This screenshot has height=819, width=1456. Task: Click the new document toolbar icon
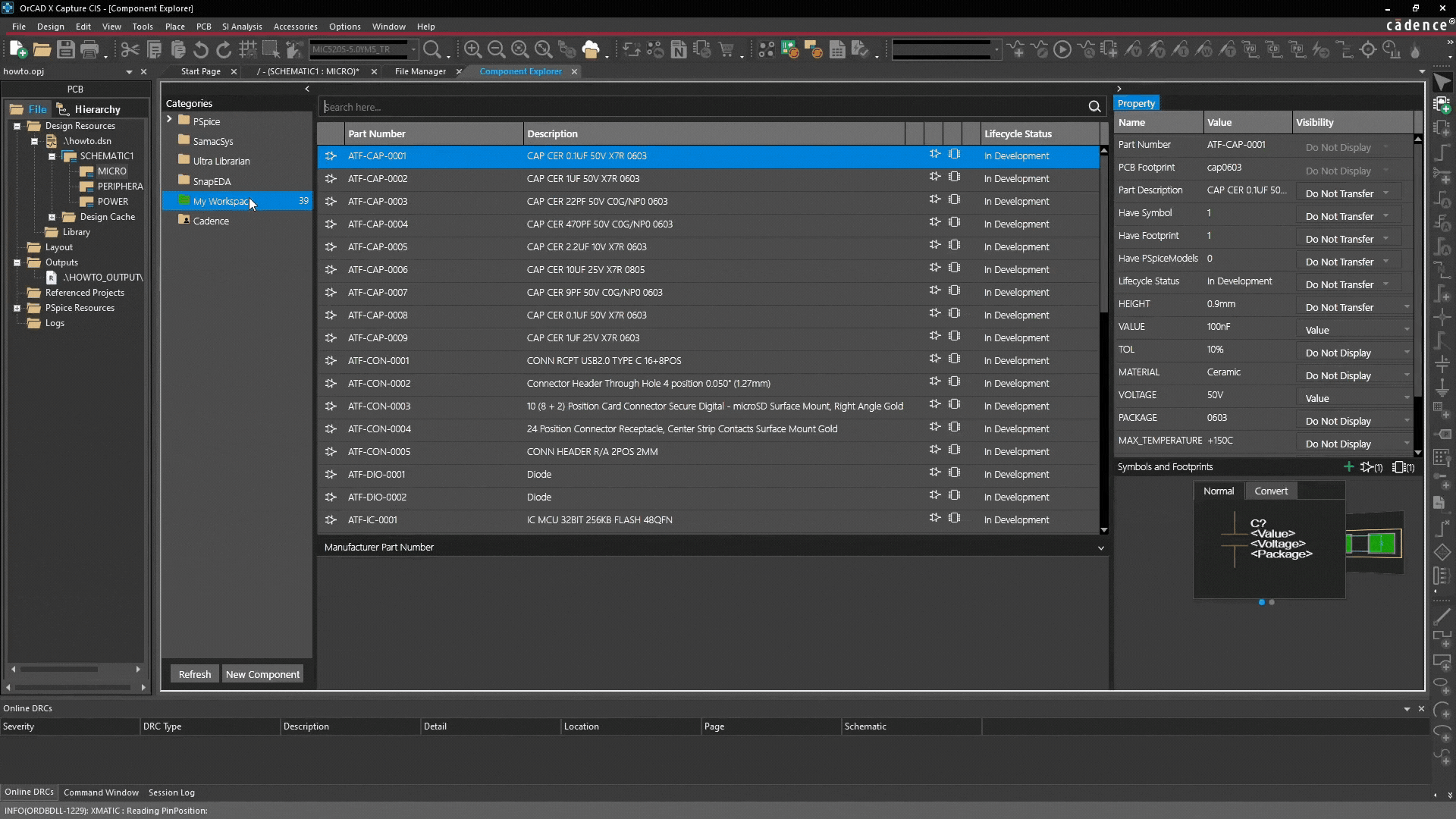tap(18, 50)
